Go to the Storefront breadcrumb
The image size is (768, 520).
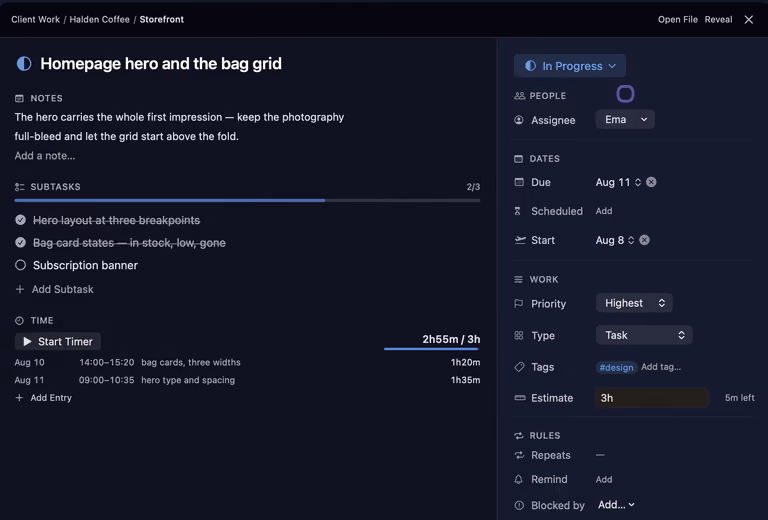tap(162, 20)
